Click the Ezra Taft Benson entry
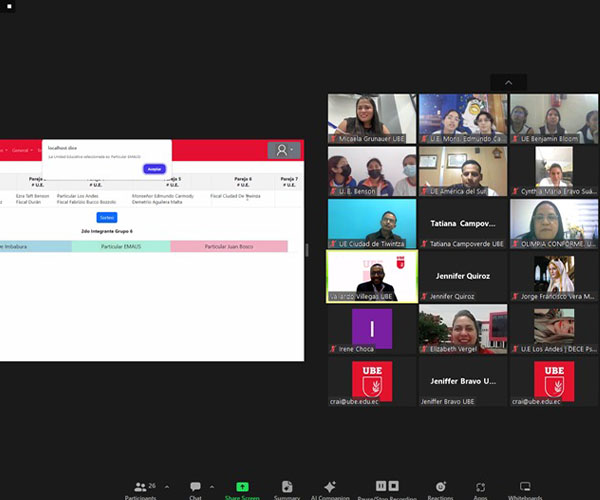 click(x=33, y=196)
